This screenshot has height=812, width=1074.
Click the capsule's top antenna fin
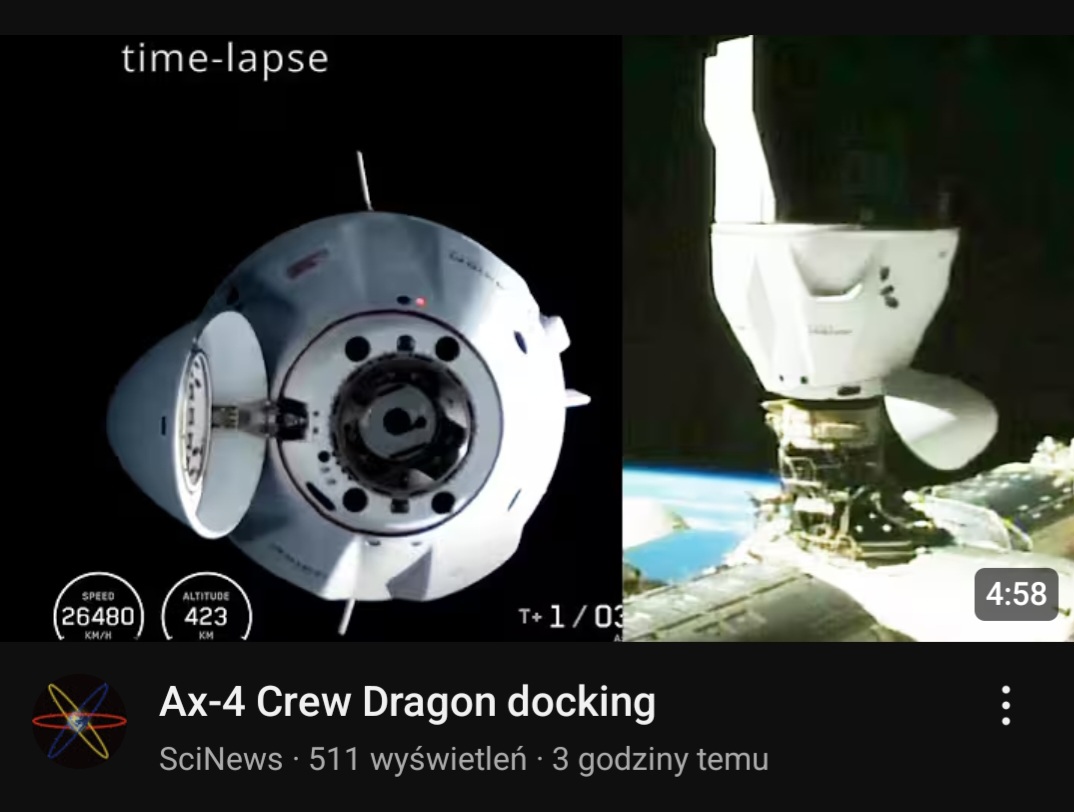click(364, 180)
